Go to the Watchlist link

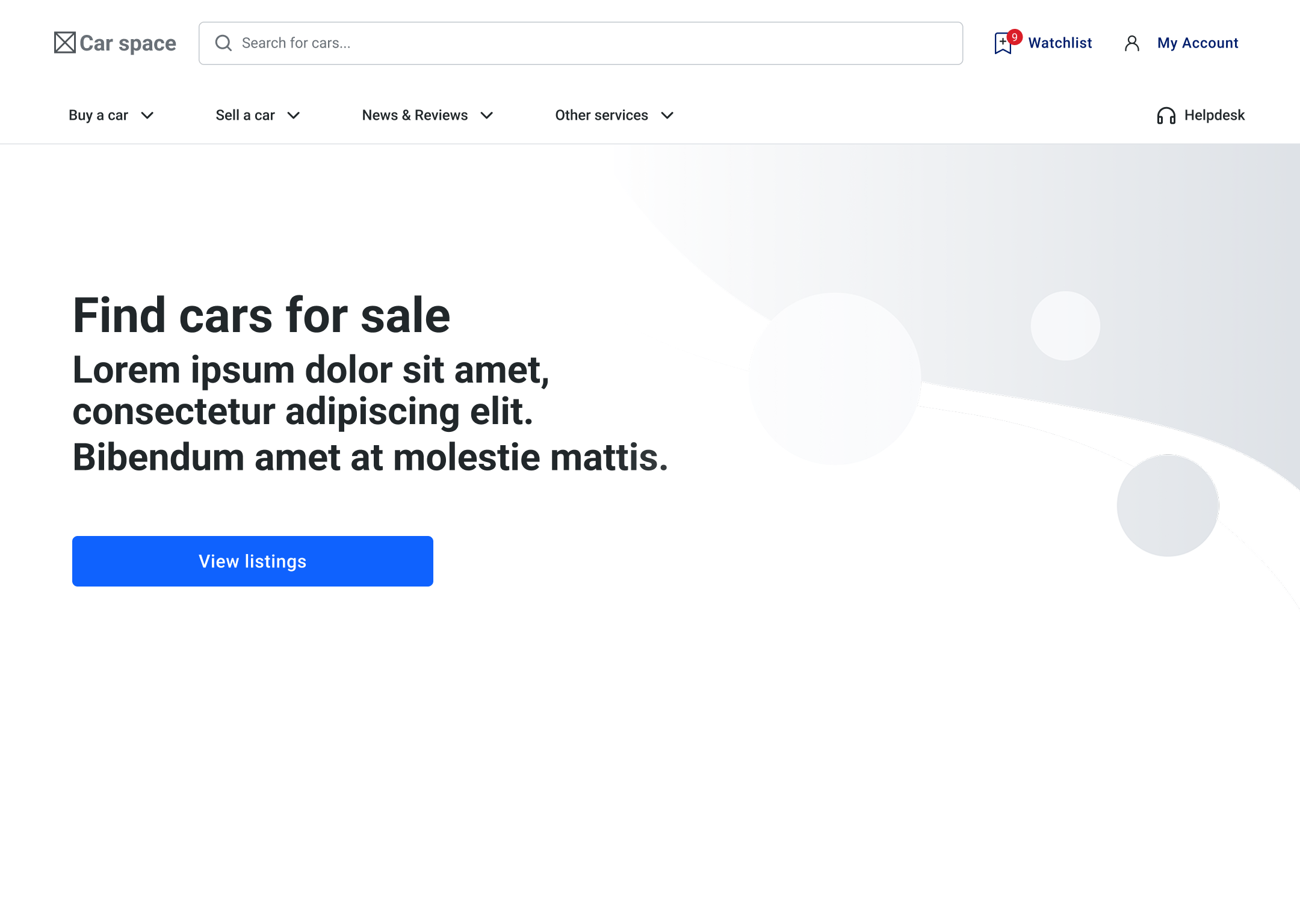[x=1060, y=43]
